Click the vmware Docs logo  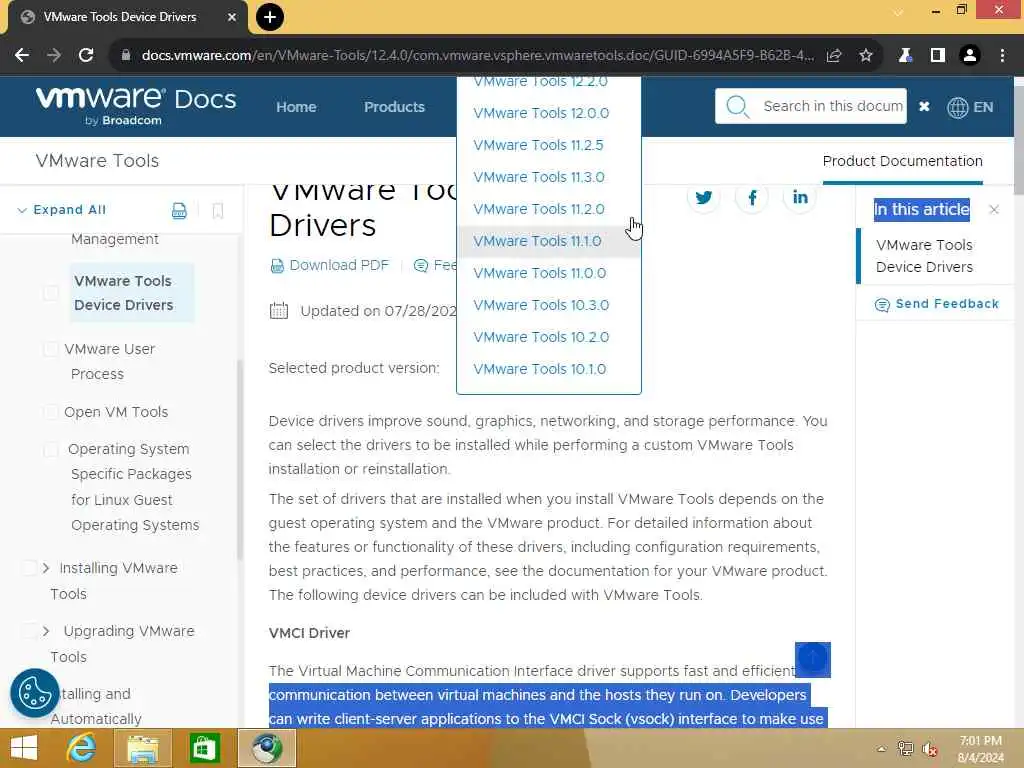[x=136, y=106]
